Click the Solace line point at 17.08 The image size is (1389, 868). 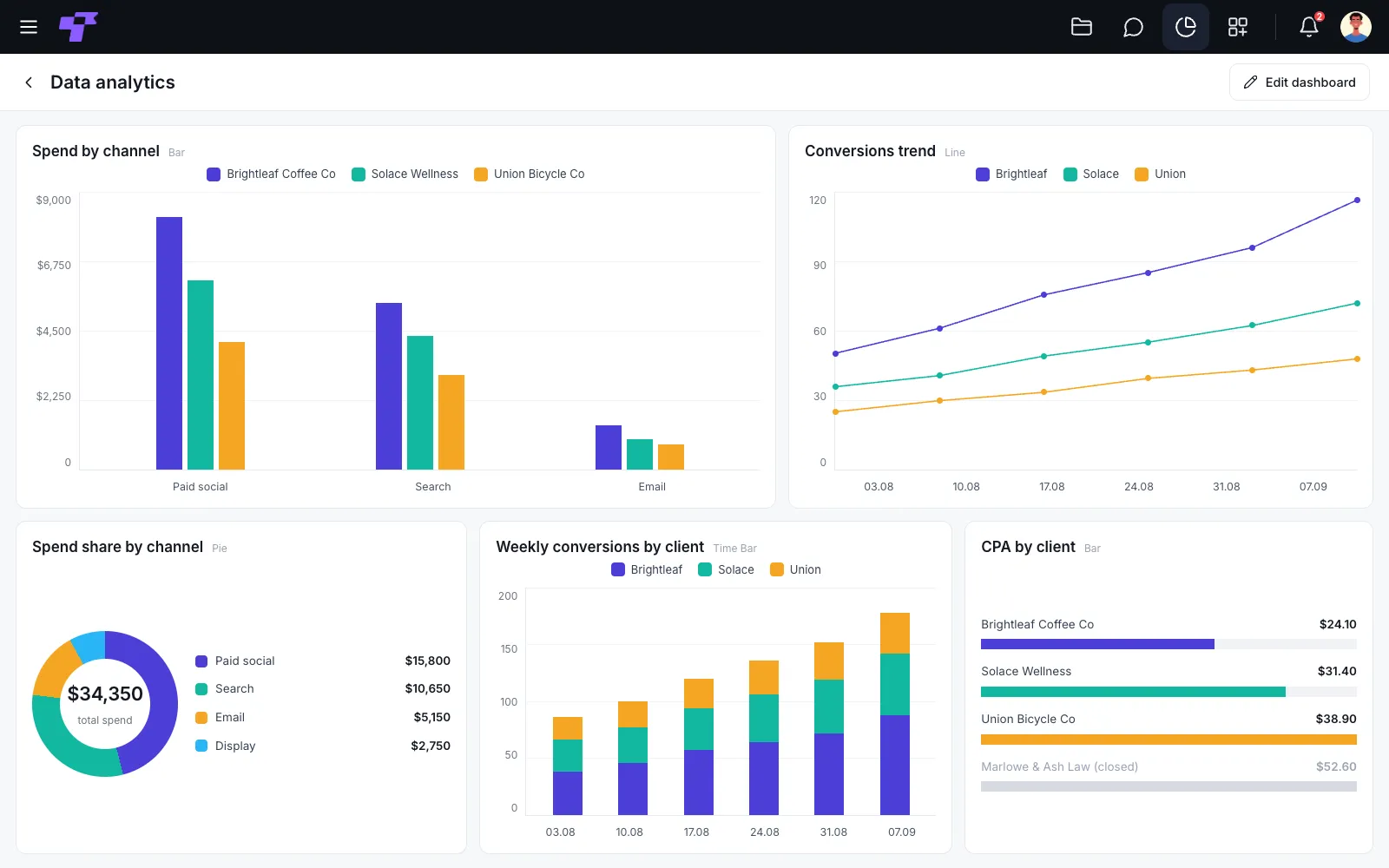pyautogui.click(x=1043, y=357)
